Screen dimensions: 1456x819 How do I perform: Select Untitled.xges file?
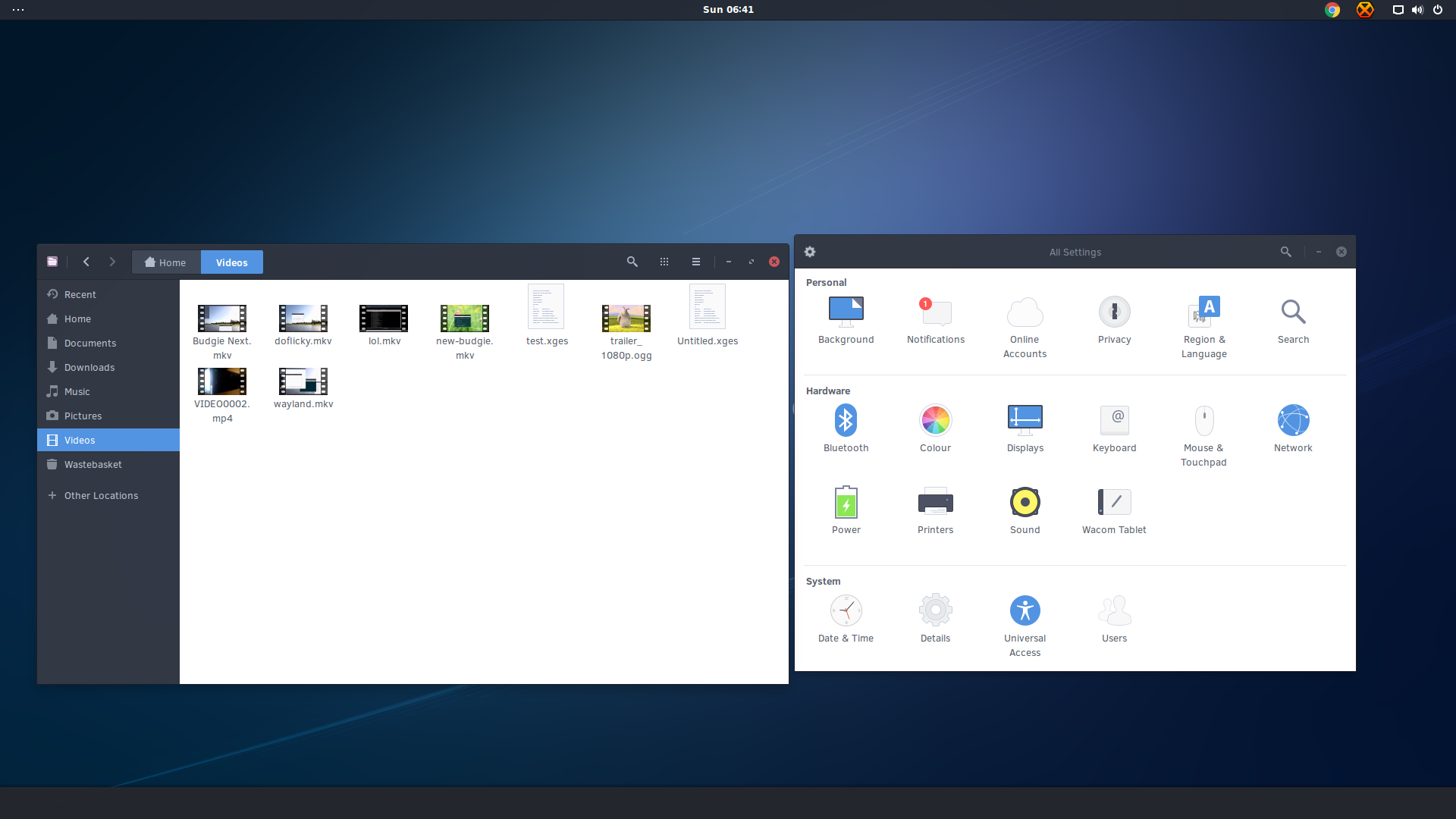pyautogui.click(x=708, y=315)
